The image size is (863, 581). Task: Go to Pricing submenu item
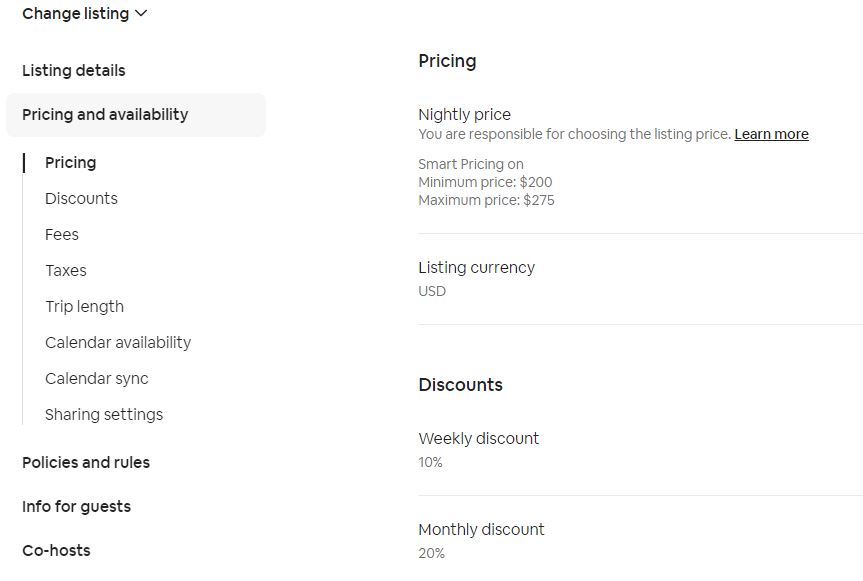click(71, 163)
